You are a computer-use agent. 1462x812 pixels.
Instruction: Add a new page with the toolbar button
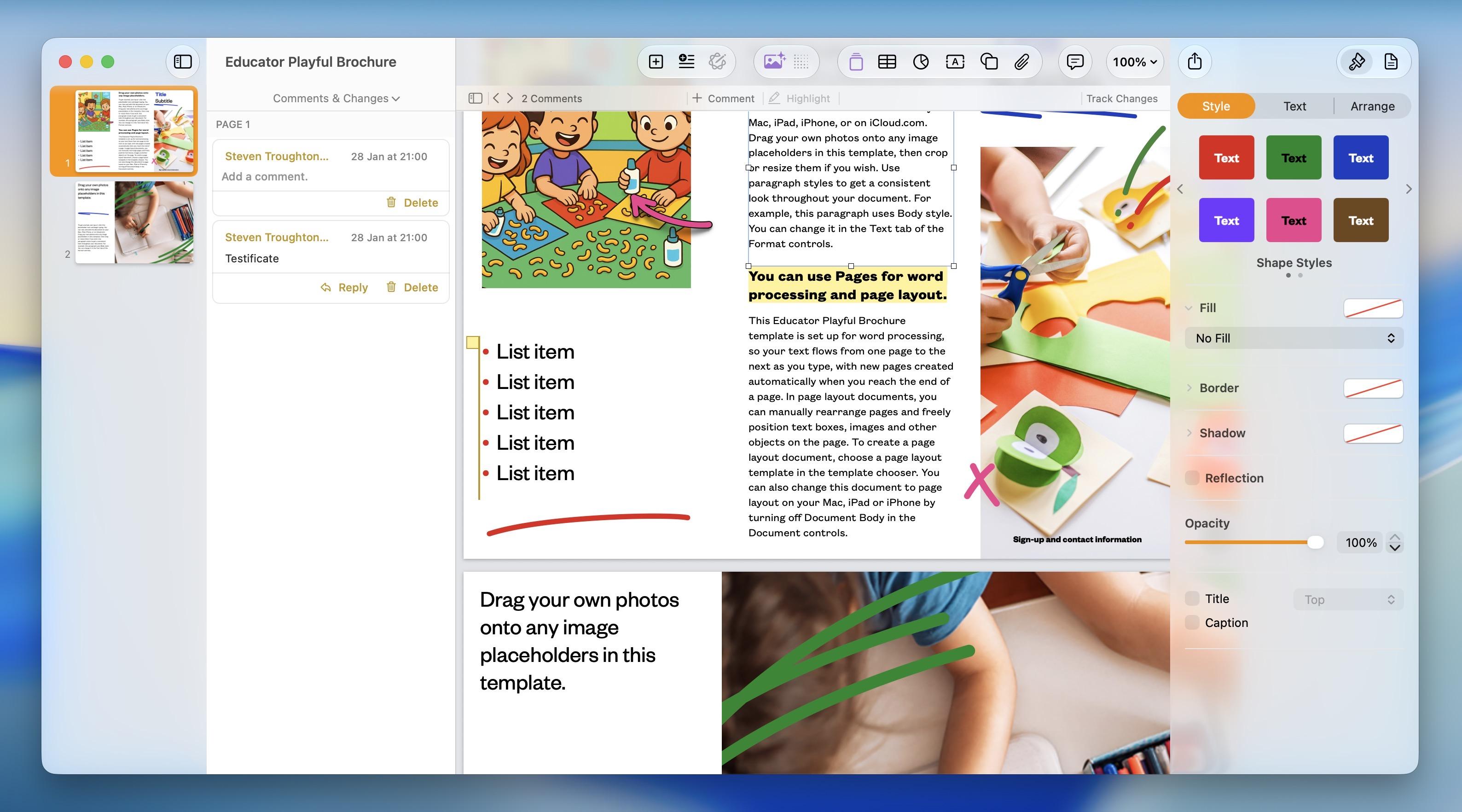click(656, 61)
